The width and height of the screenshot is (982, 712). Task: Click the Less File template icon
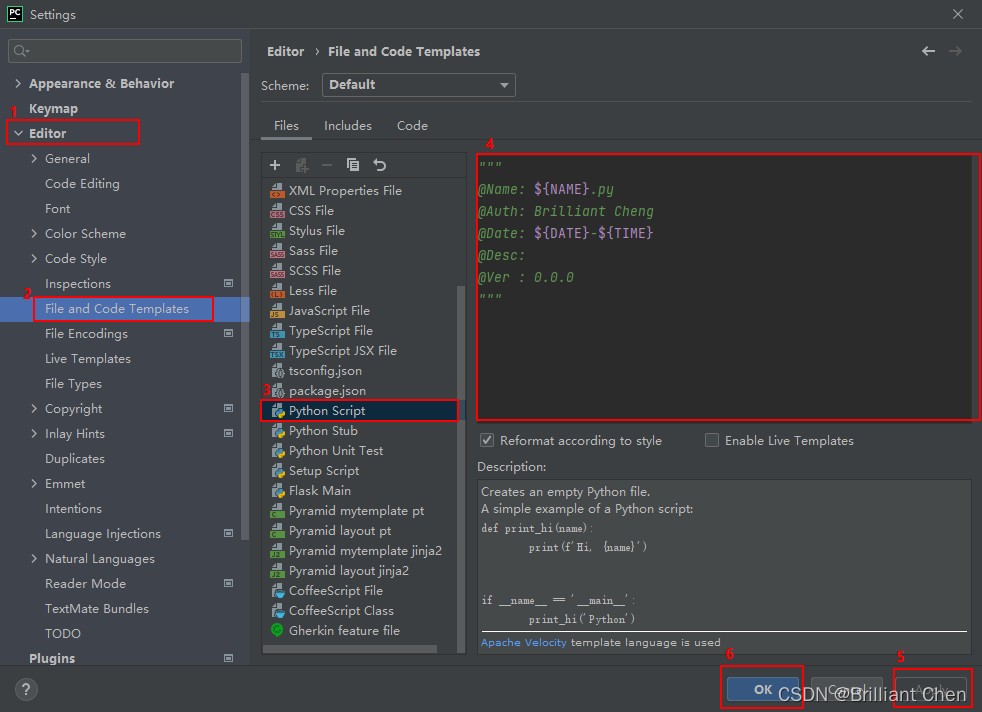(277, 291)
